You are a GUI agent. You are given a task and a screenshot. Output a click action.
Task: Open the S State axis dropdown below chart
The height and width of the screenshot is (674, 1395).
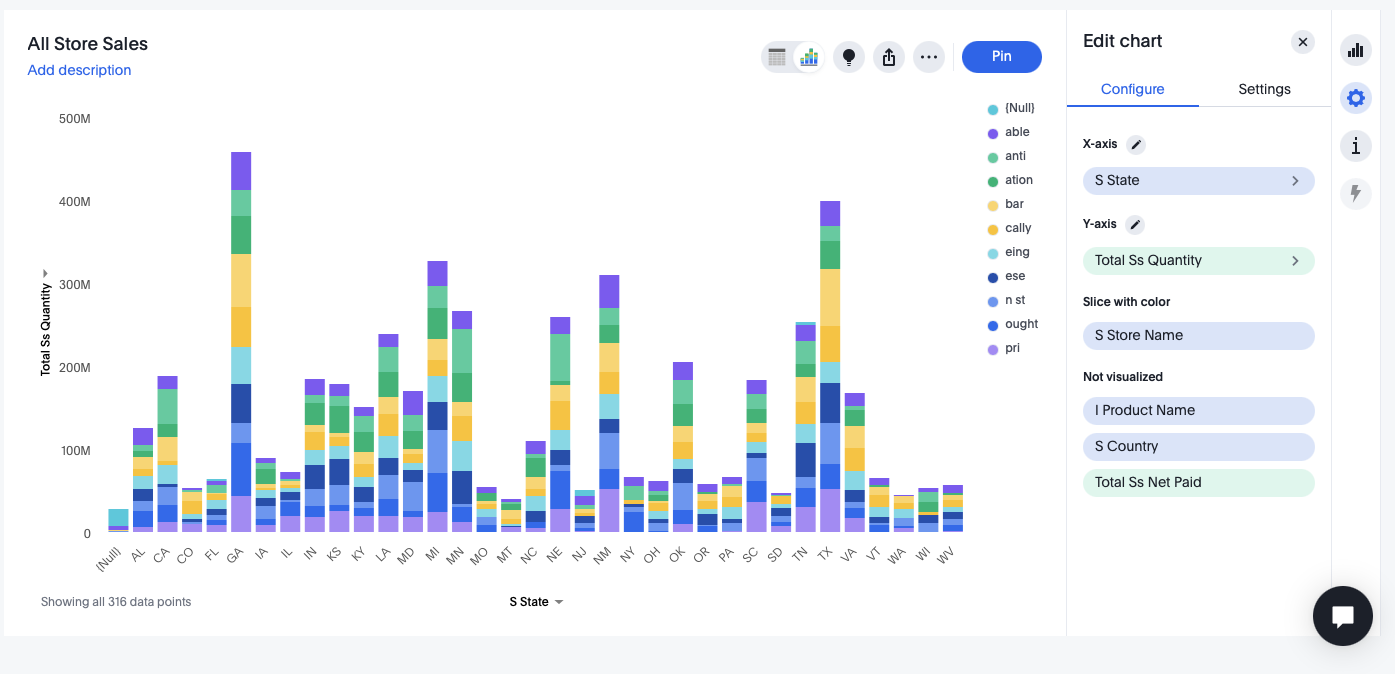click(x=537, y=602)
